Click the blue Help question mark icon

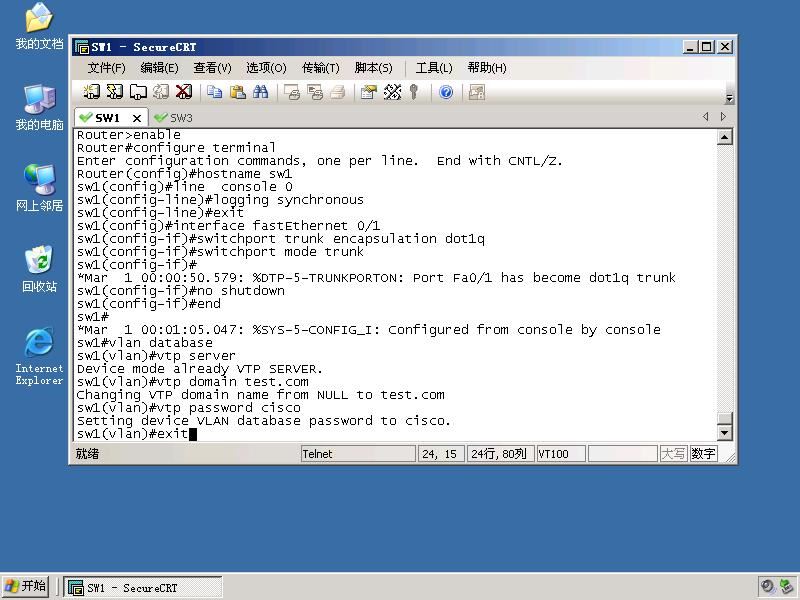coord(446,92)
